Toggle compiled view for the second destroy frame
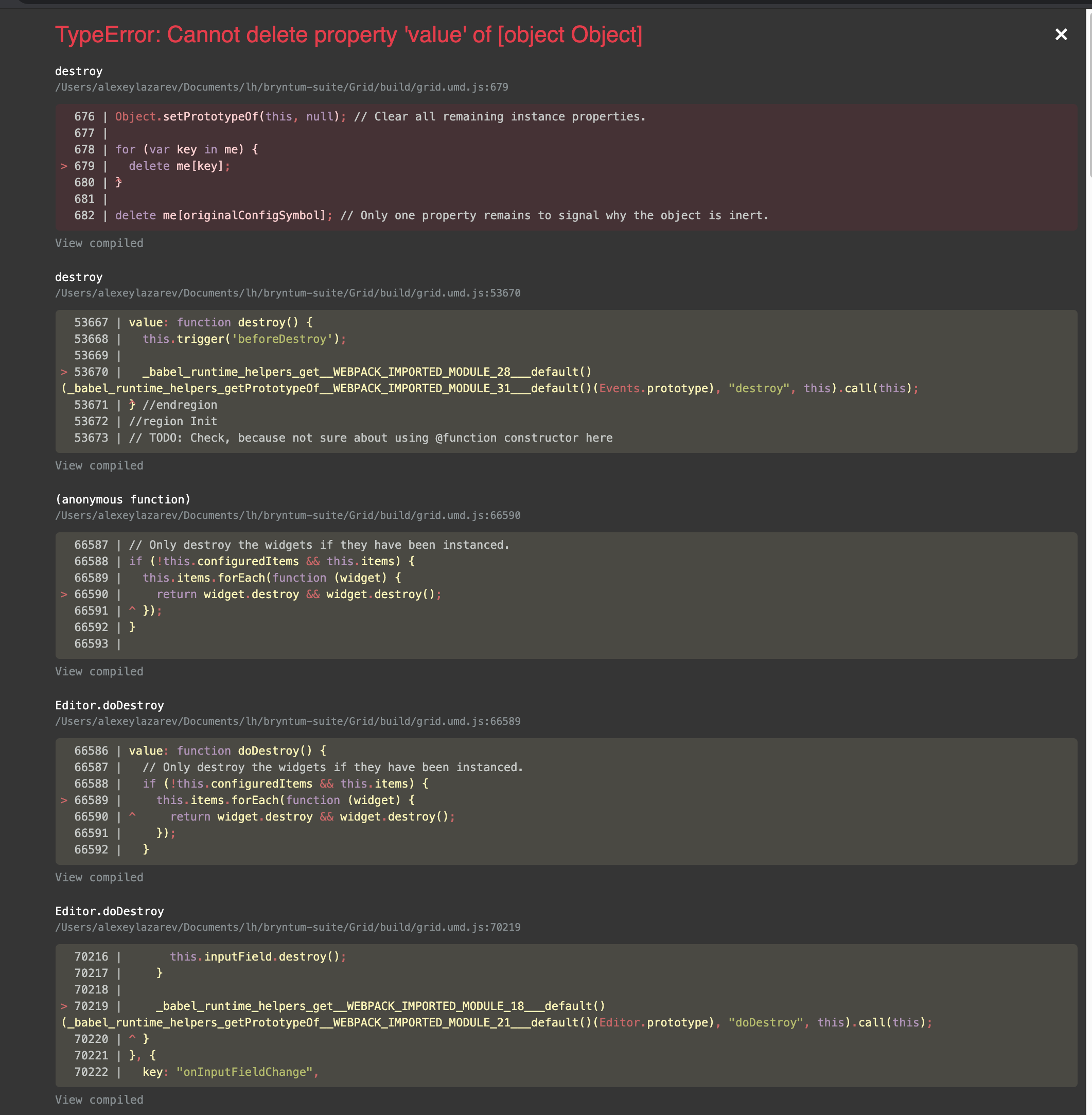 point(99,465)
